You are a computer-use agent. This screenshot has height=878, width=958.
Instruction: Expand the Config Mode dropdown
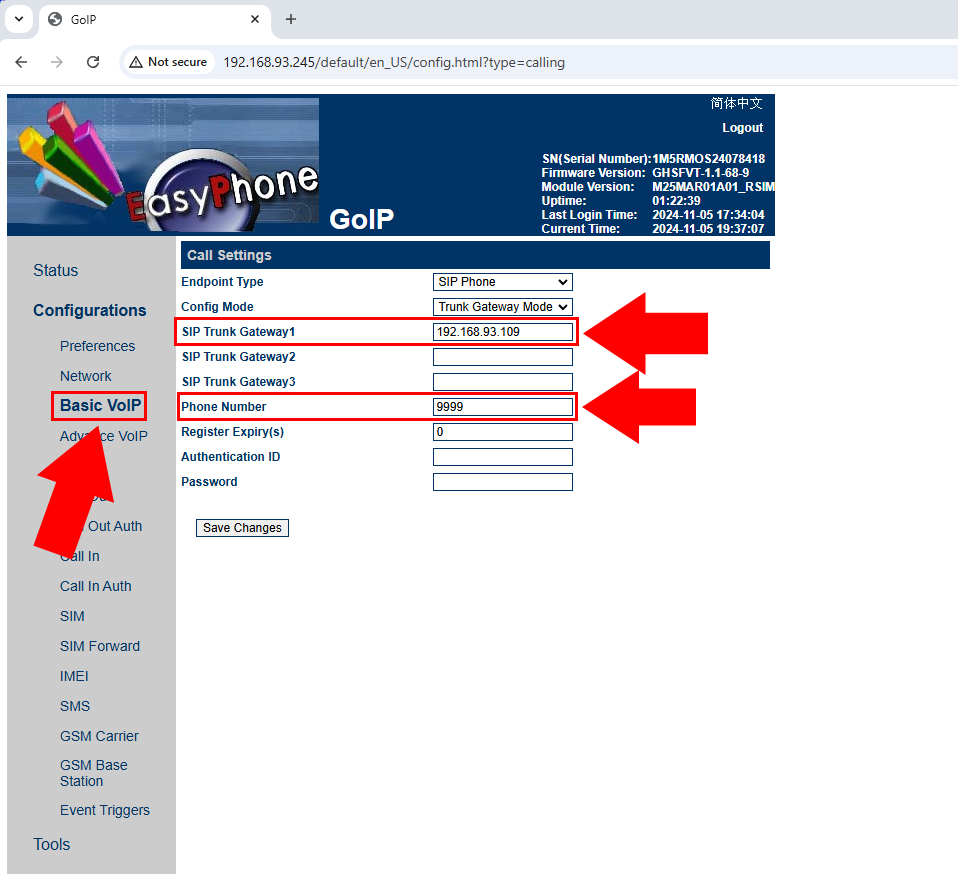coord(502,307)
